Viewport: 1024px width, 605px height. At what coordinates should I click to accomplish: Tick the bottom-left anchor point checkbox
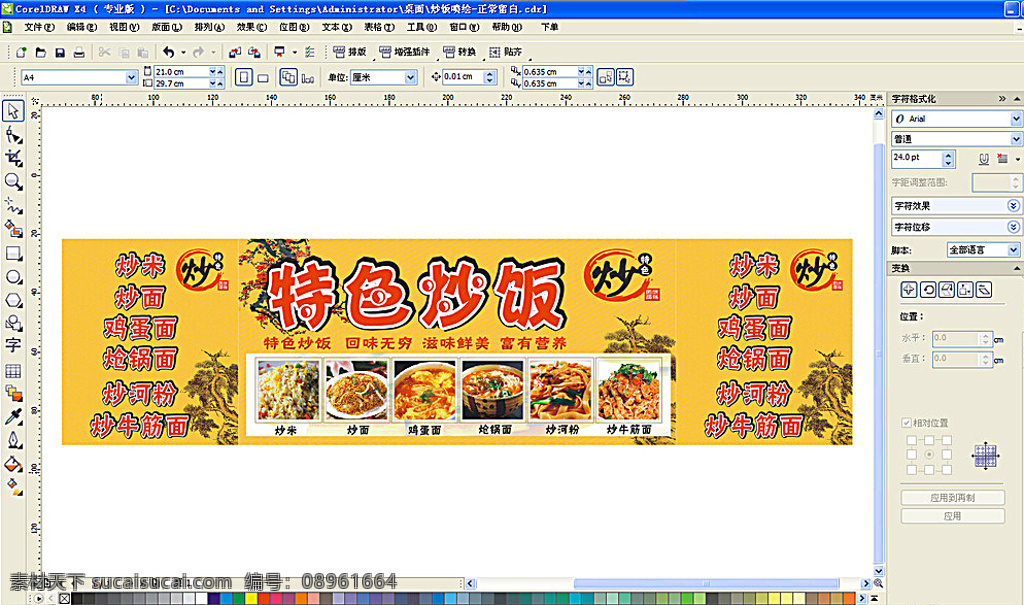coord(912,469)
